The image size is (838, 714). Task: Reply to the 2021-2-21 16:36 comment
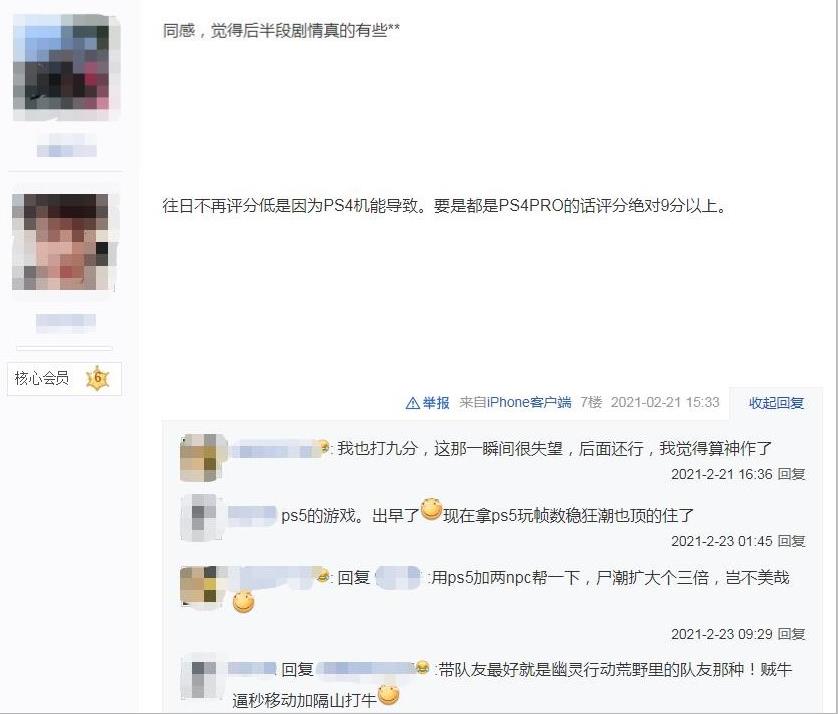point(792,474)
